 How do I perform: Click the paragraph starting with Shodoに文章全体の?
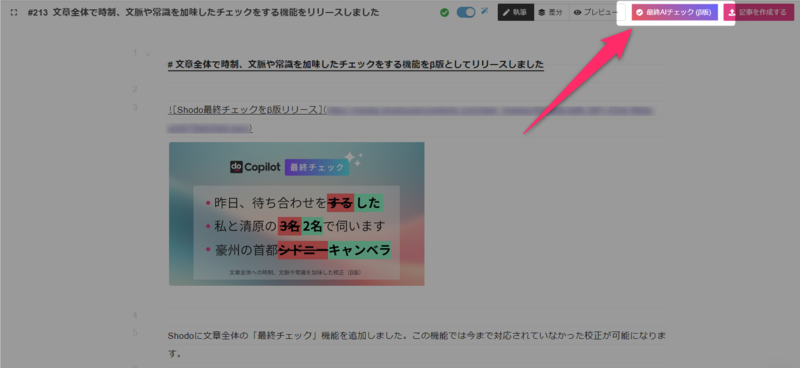coord(418,344)
